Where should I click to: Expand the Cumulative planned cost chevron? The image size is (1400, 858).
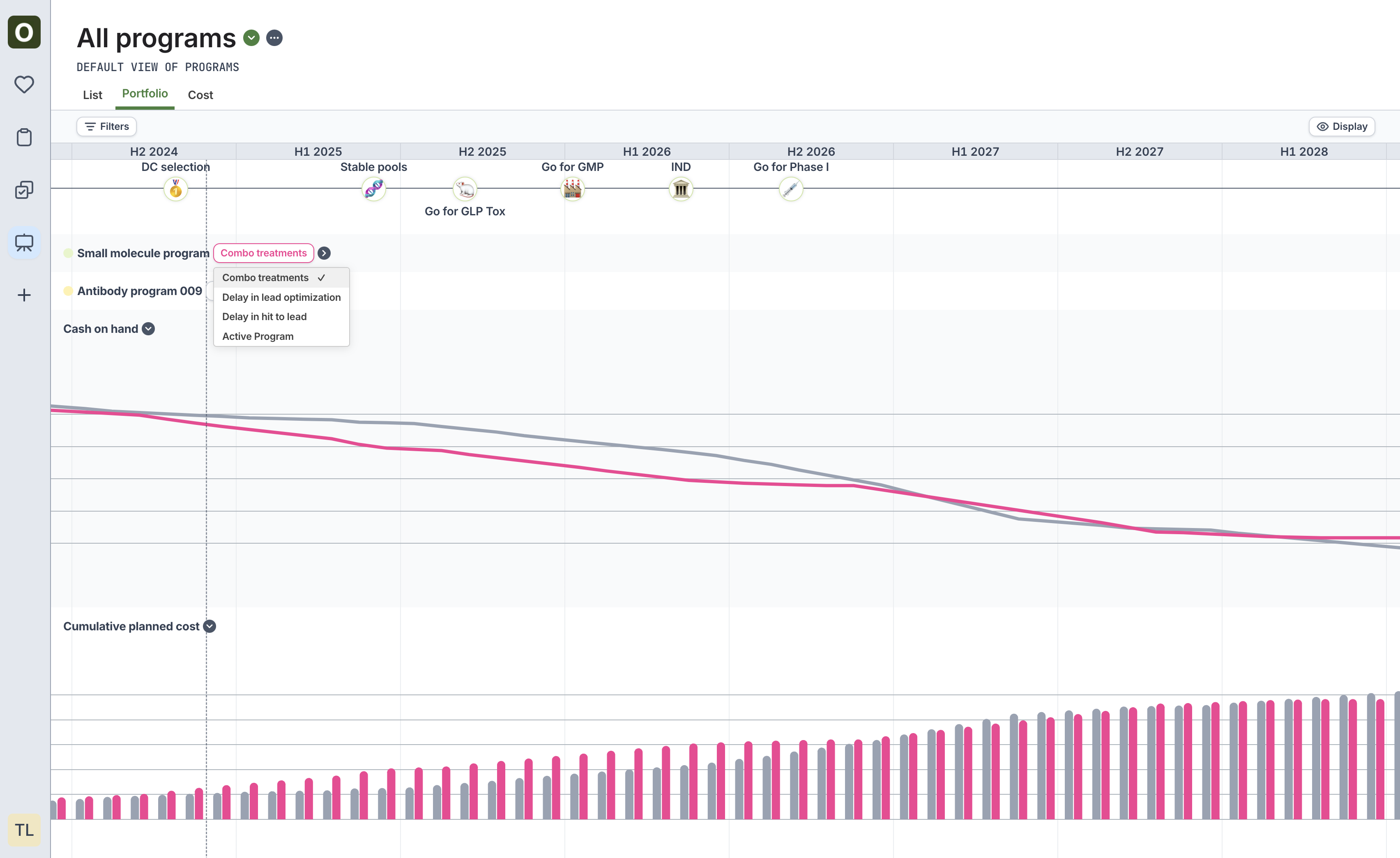[210, 626]
